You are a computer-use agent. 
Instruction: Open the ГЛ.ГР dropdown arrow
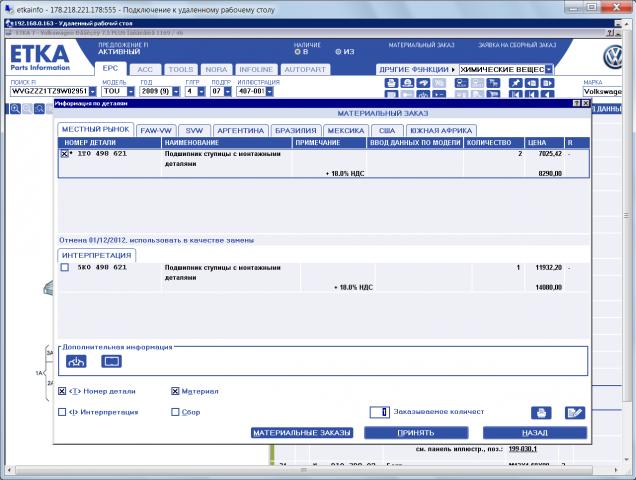tap(202, 91)
